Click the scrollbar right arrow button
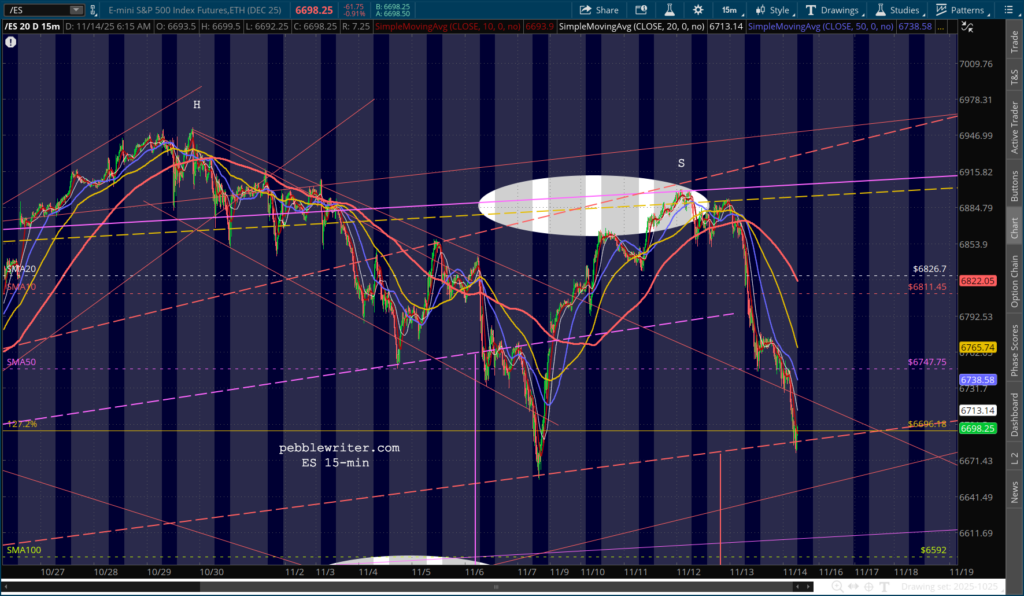1024x596 pixels. pyautogui.click(x=807, y=587)
